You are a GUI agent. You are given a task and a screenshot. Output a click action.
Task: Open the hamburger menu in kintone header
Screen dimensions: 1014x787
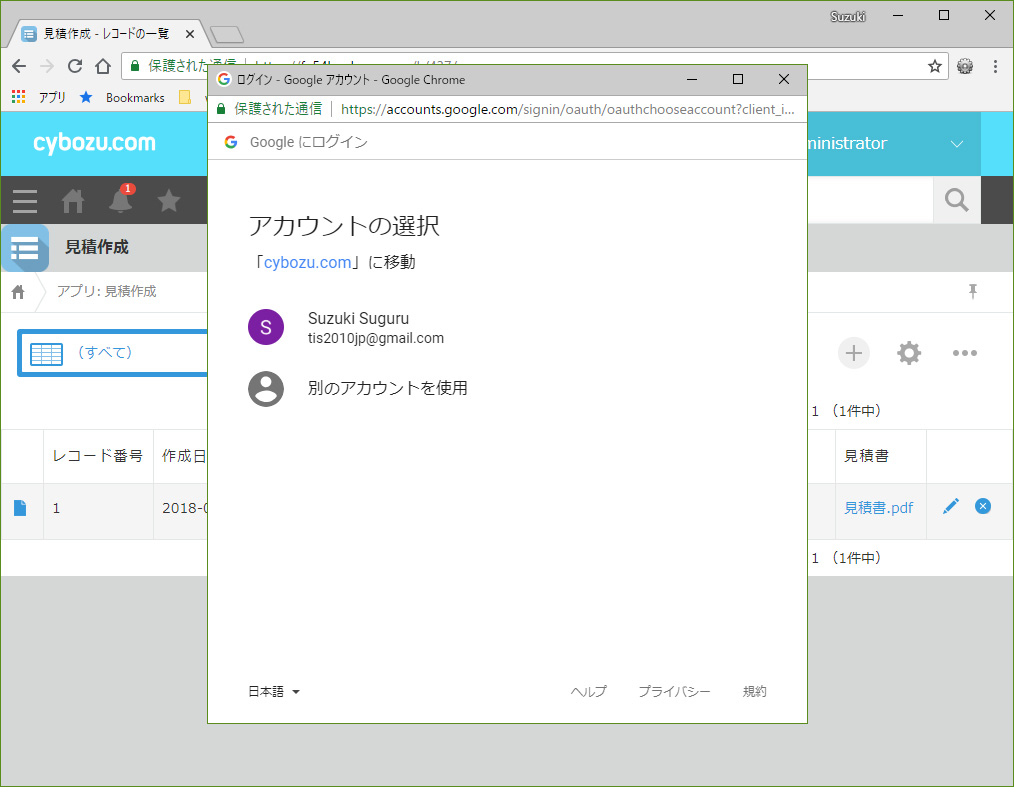[x=25, y=200]
